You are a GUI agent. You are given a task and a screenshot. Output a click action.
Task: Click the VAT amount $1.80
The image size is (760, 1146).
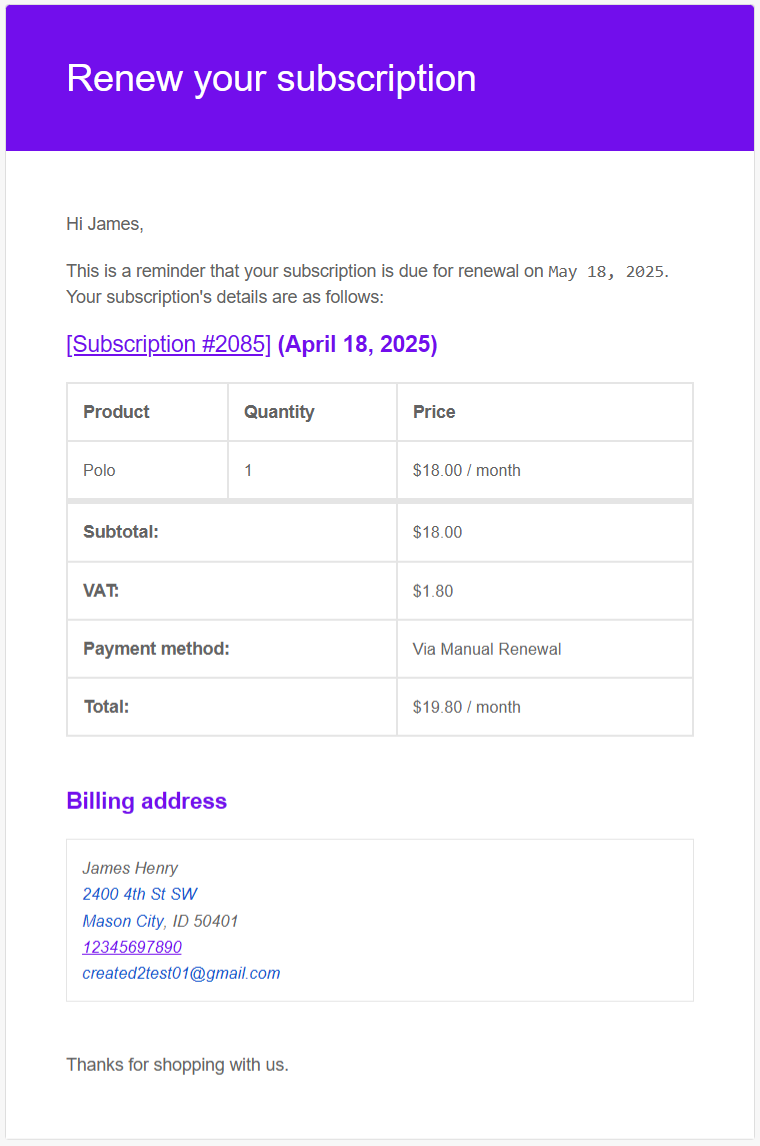click(433, 591)
